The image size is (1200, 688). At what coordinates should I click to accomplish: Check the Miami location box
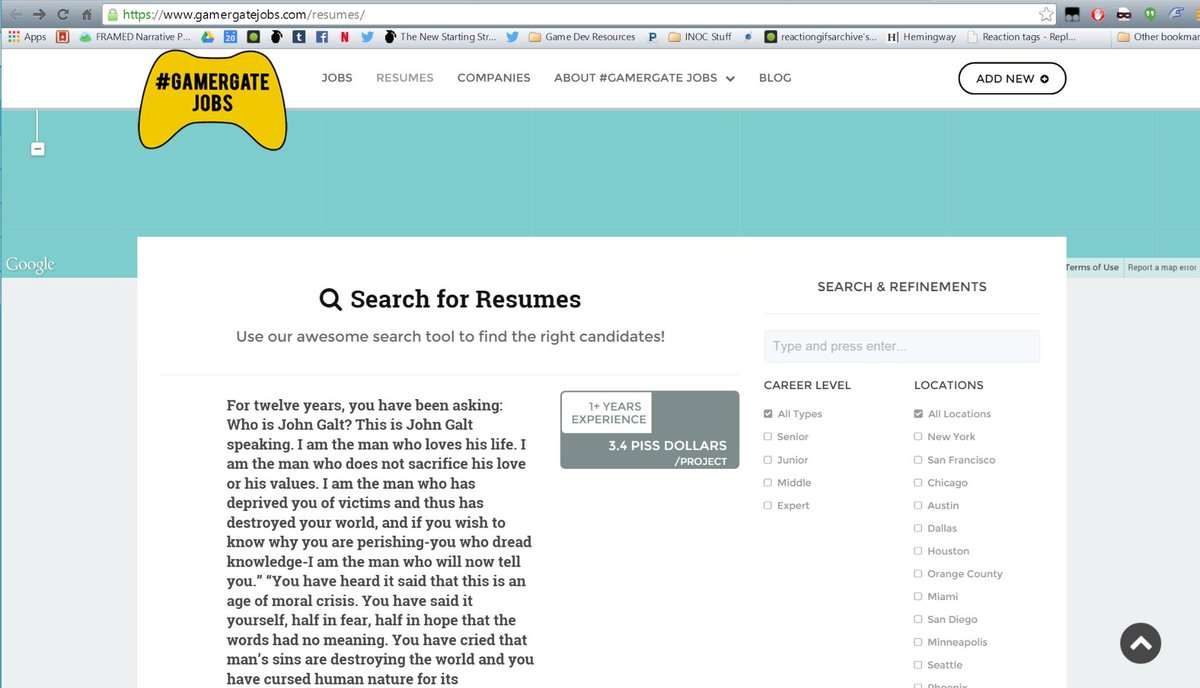pyautogui.click(x=918, y=597)
